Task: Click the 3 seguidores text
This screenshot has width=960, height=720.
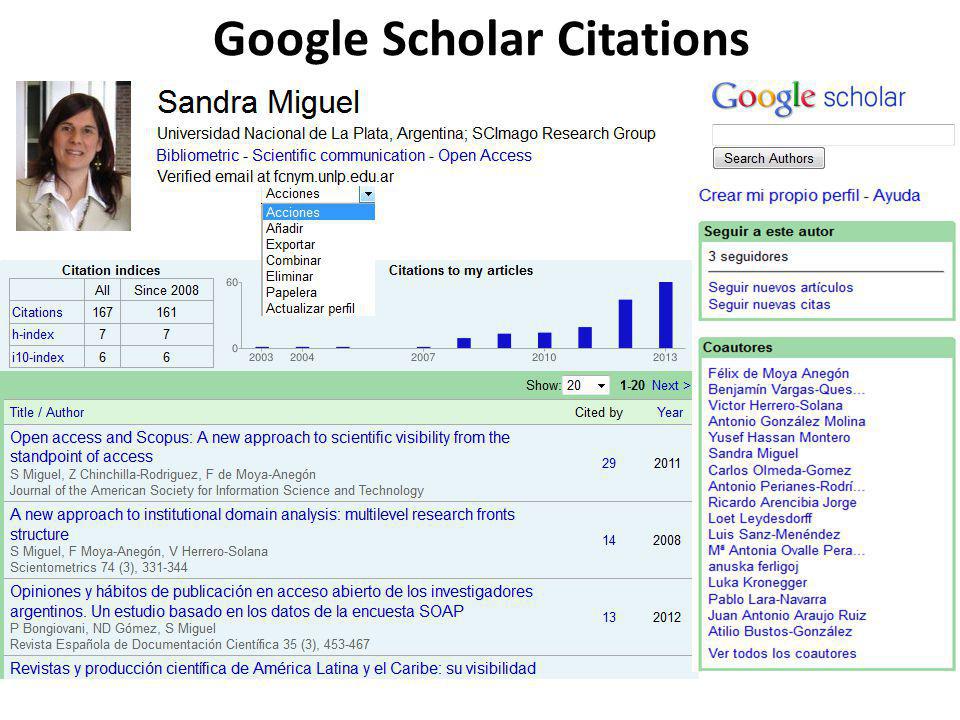Action: click(748, 257)
